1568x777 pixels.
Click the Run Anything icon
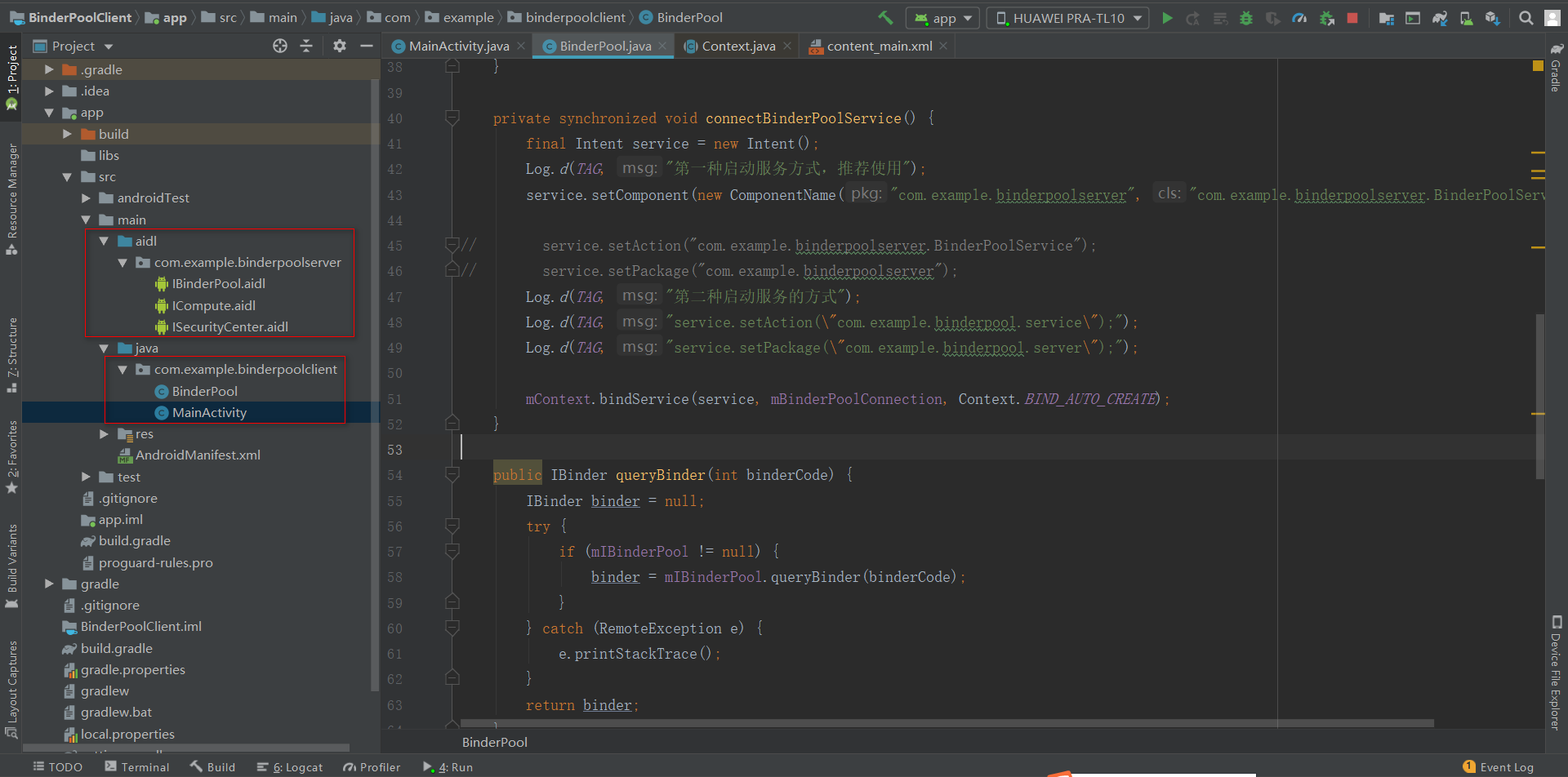coord(1413,18)
